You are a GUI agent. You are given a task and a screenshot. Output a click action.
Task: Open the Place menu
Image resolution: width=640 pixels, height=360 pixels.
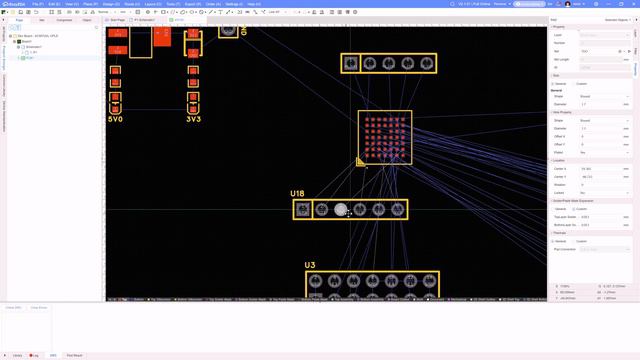click(90, 4)
